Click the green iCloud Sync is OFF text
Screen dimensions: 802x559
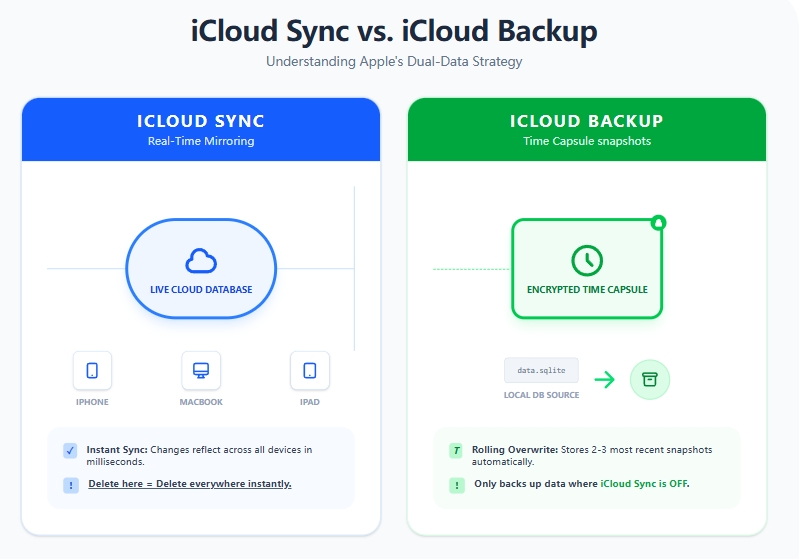(644, 484)
